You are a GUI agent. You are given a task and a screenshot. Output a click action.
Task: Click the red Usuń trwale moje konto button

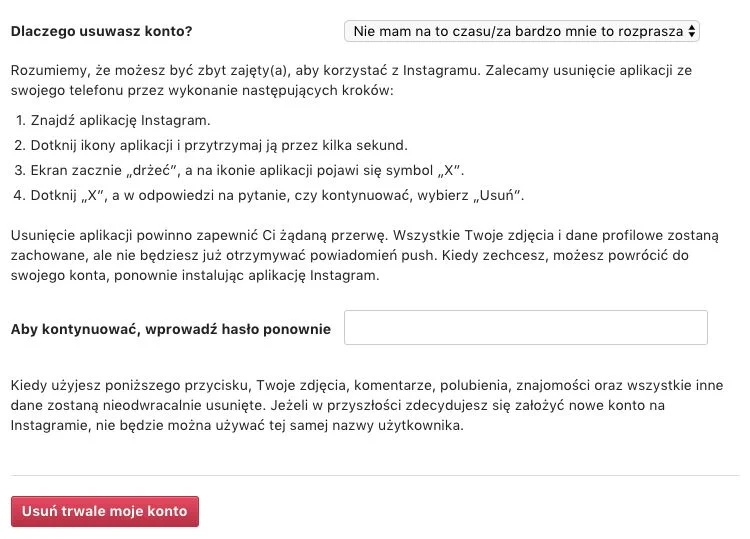(x=105, y=511)
